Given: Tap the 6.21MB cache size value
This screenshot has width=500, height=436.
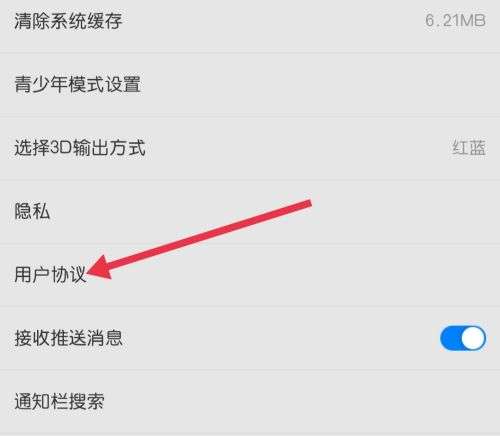Looking at the screenshot, I should click(455, 21).
